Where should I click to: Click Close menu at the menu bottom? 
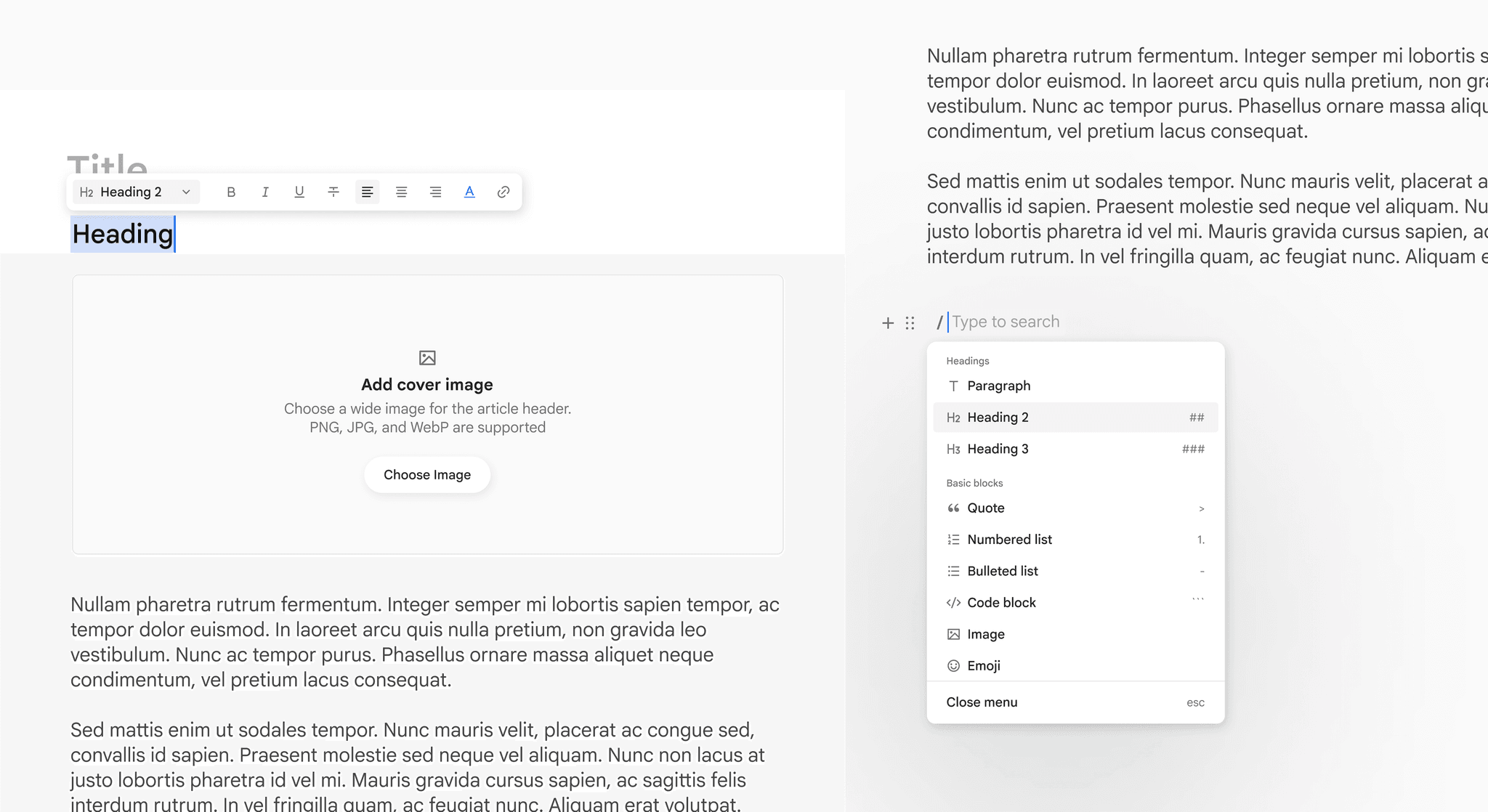point(1075,702)
